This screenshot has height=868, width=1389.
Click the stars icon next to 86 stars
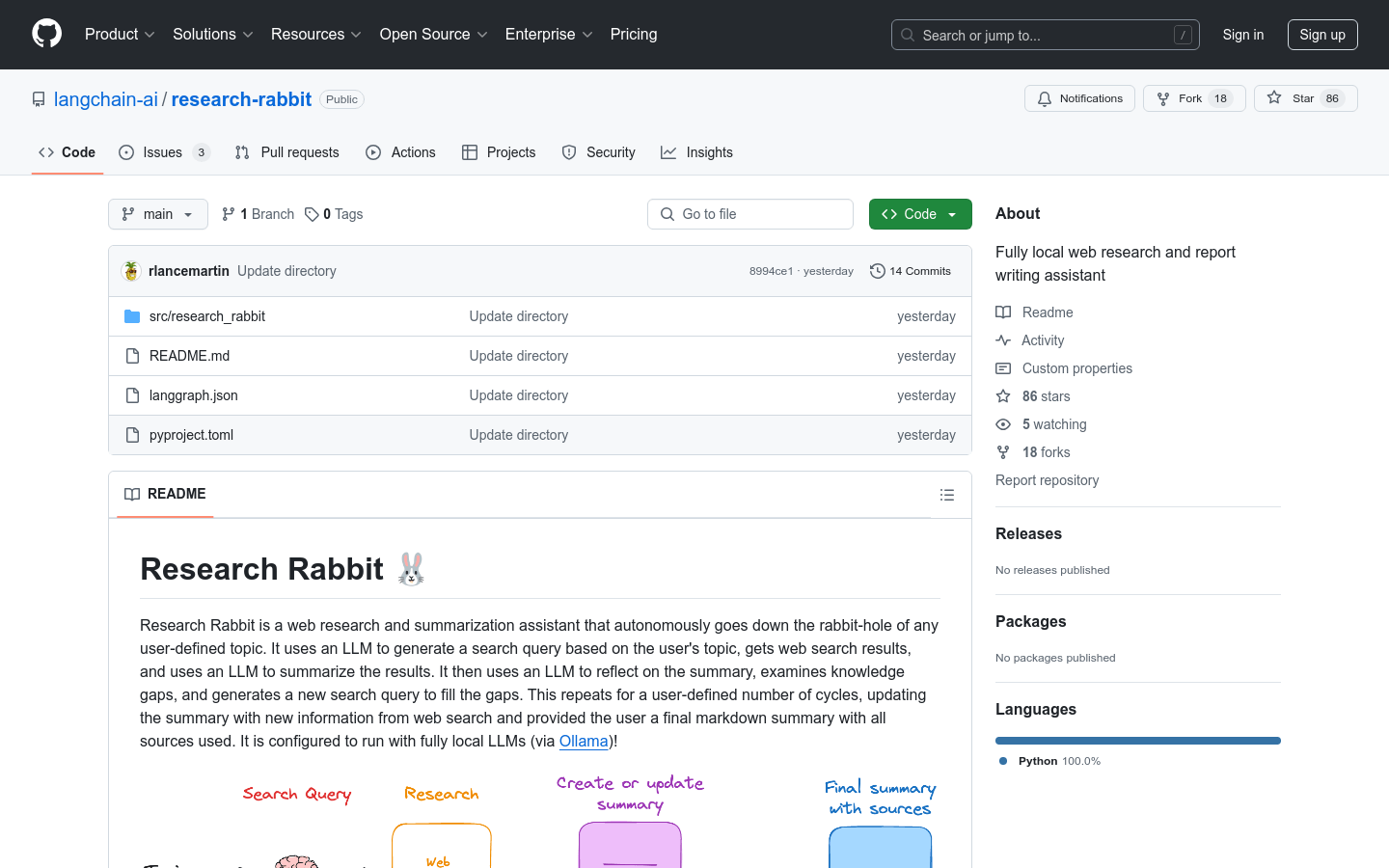pyautogui.click(x=1003, y=396)
